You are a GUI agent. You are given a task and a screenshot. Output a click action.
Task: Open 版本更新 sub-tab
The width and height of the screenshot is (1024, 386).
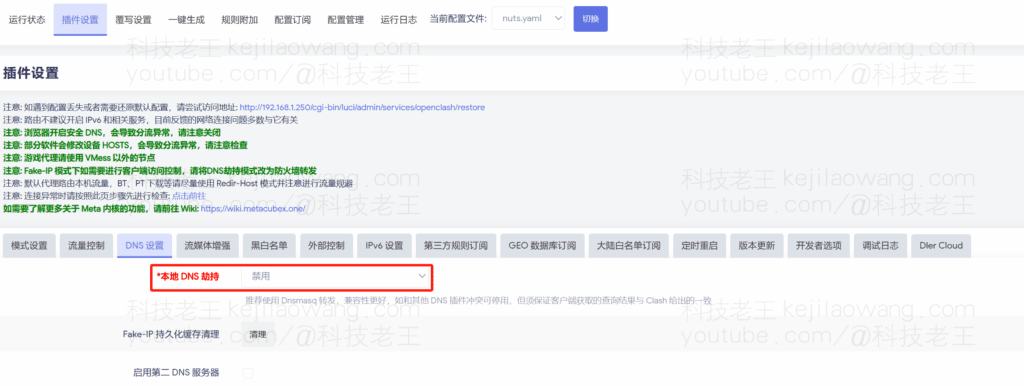[x=757, y=246]
